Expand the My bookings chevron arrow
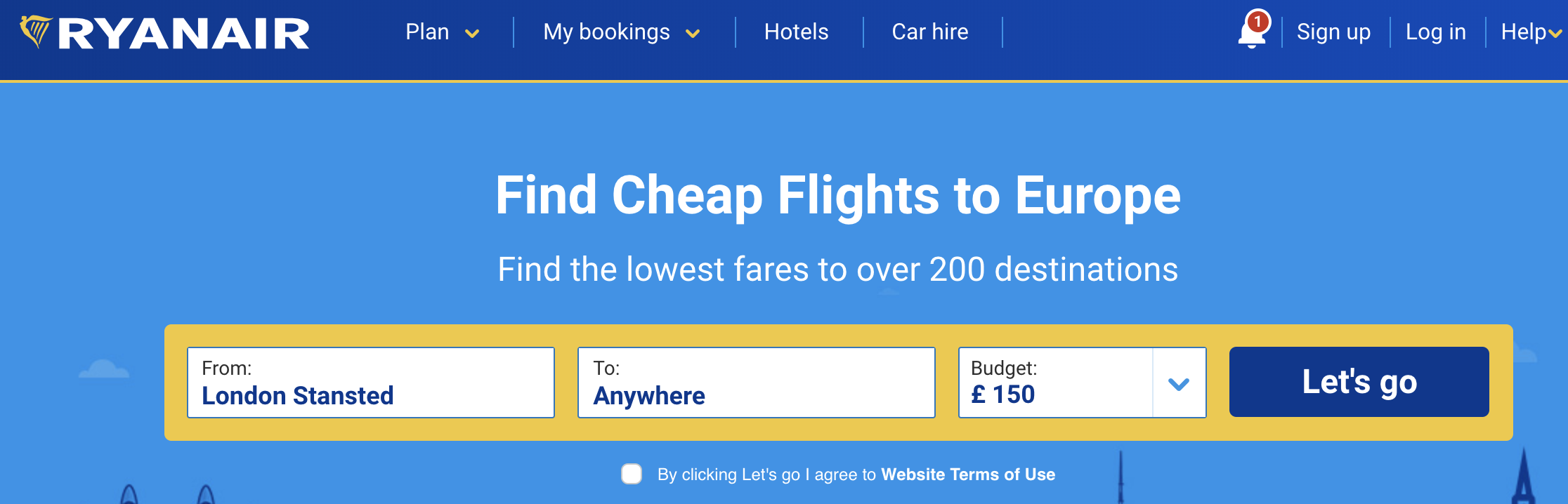 (x=693, y=34)
